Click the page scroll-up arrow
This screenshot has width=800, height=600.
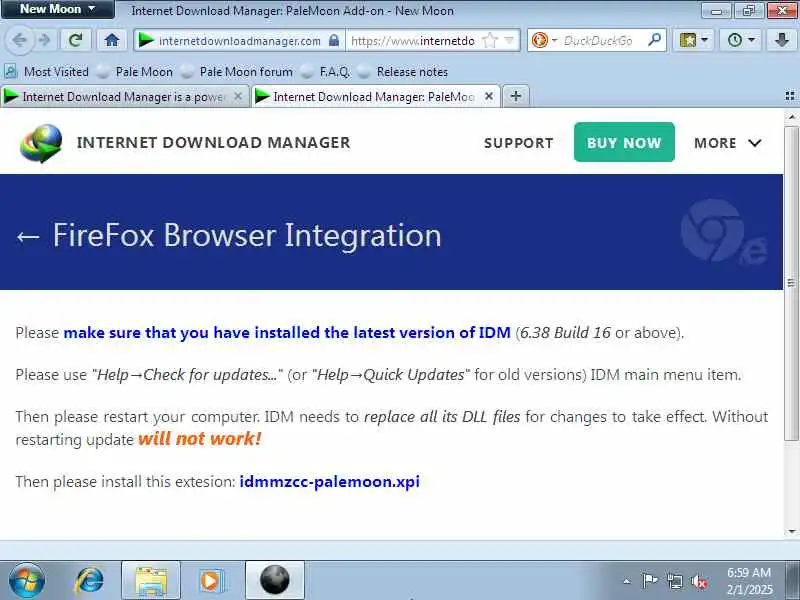click(x=791, y=117)
